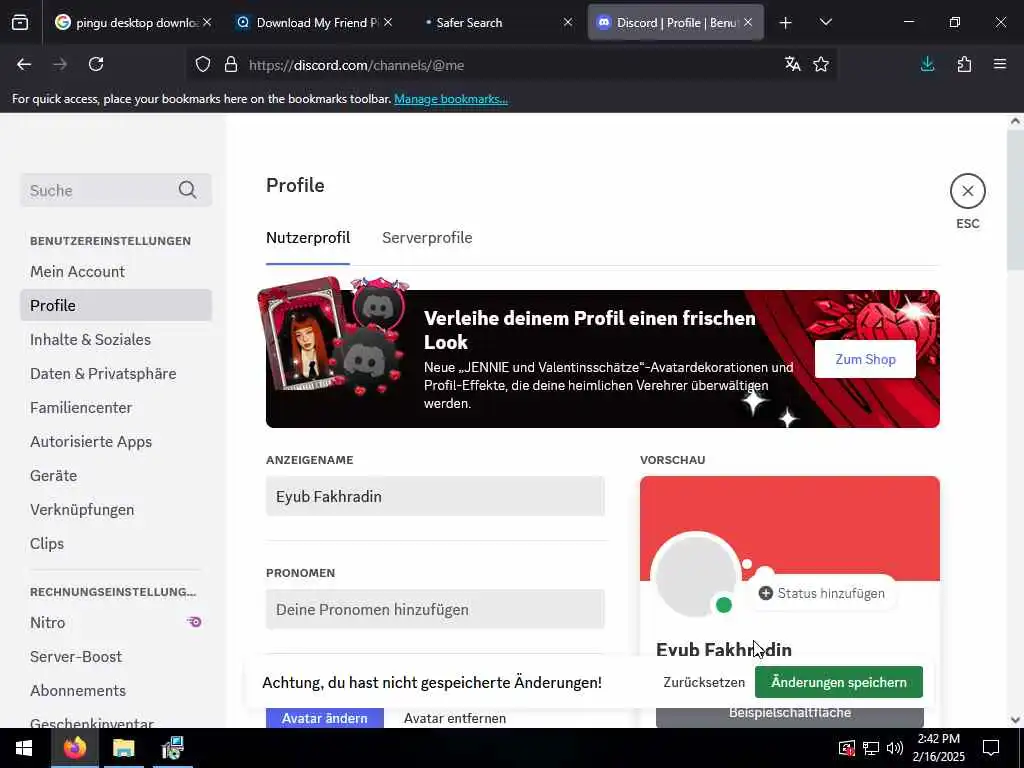1024x768 pixels.
Task: Close the pingu desktop download tab
Action: pos(207,22)
